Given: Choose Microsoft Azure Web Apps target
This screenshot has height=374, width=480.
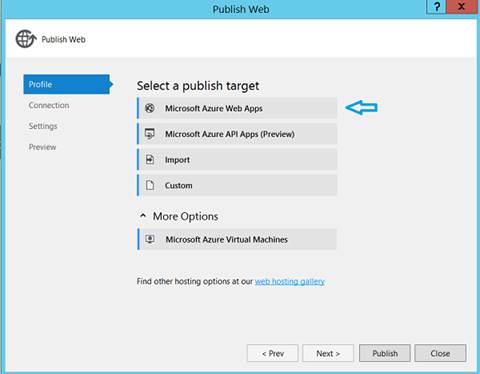Looking at the screenshot, I should click(x=237, y=108).
